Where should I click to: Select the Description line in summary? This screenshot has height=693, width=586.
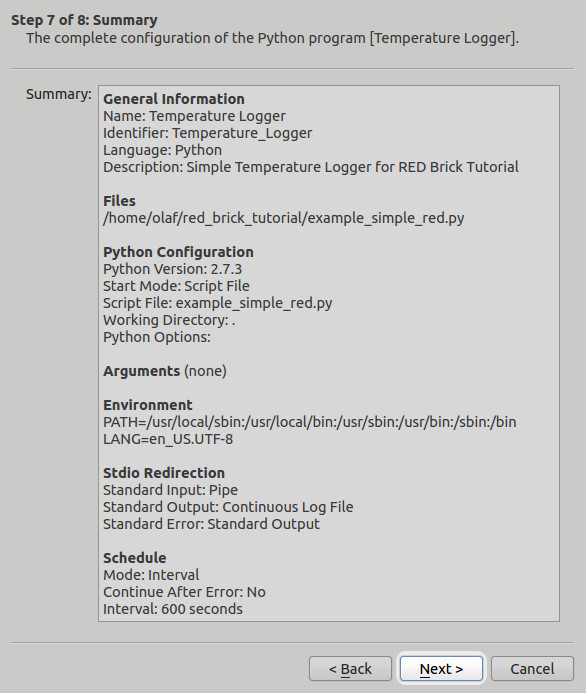point(311,167)
